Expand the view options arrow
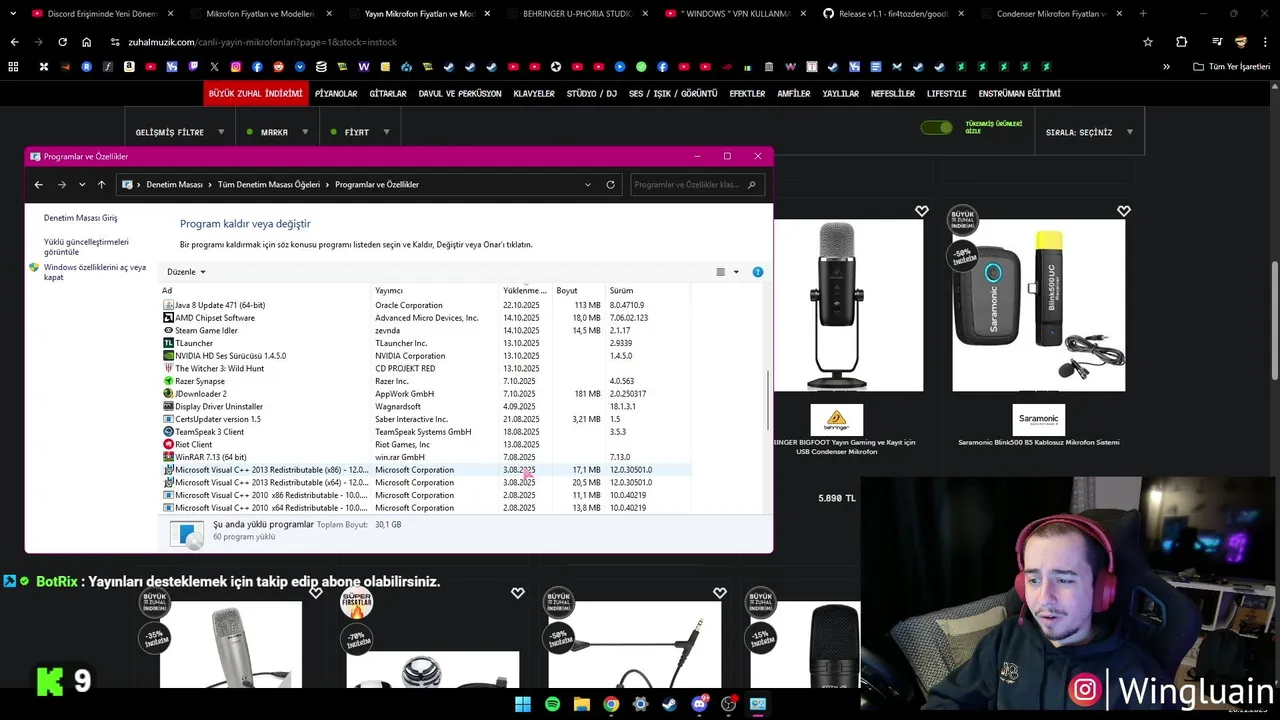This screenshot has height=720, width=1280. (736, 272)
